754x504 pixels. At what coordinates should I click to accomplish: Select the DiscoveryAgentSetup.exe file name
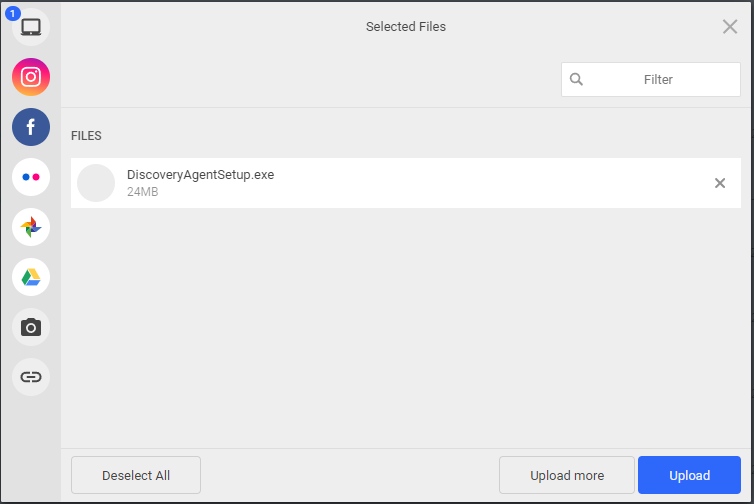pos(200,175)
